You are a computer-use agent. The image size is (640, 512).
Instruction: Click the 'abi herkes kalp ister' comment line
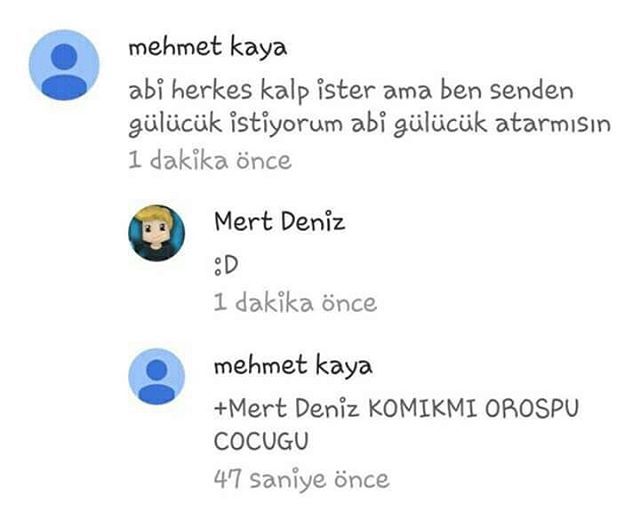coord(351,90)
